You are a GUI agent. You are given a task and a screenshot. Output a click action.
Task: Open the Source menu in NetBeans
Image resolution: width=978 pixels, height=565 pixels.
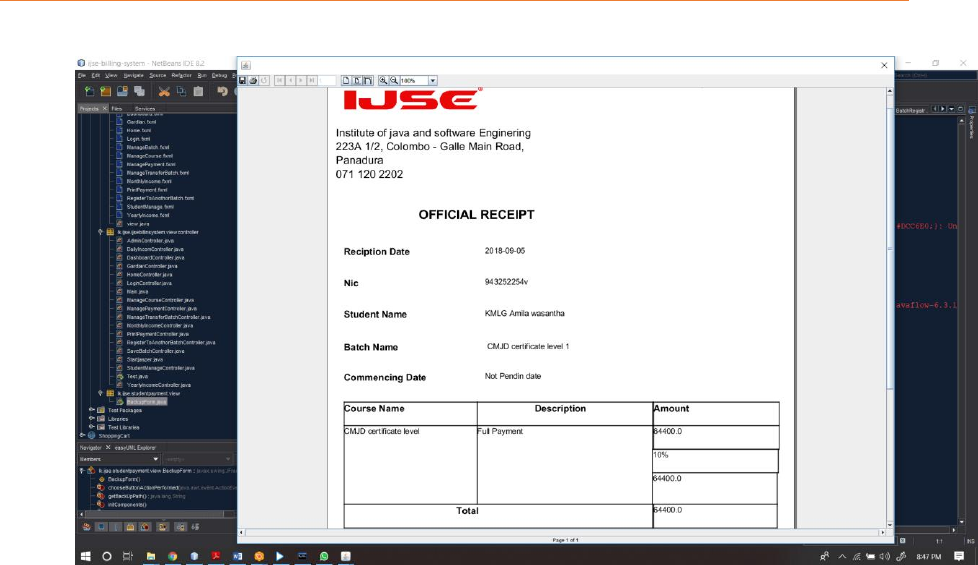[x=157, y=75]
